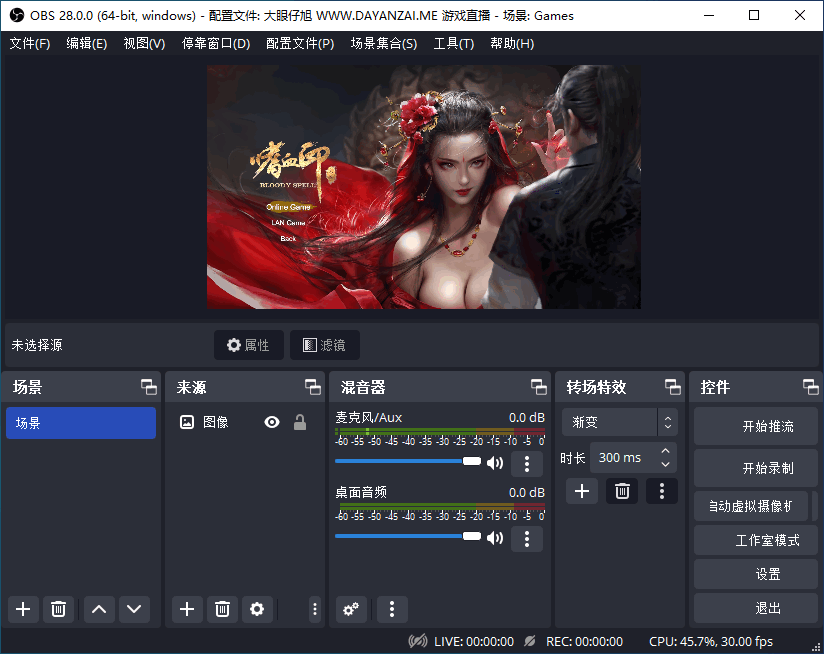Image resolution: width=824 pixels, height=654 pixels.
Task: Undock the 混音器 panel using float icon
Action: click(x=538, y=387)
